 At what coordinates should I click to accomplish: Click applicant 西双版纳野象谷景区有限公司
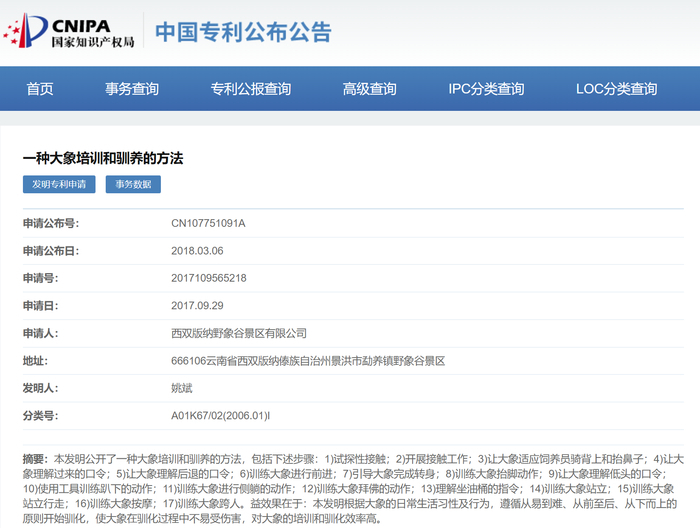[x=239, y=333]
